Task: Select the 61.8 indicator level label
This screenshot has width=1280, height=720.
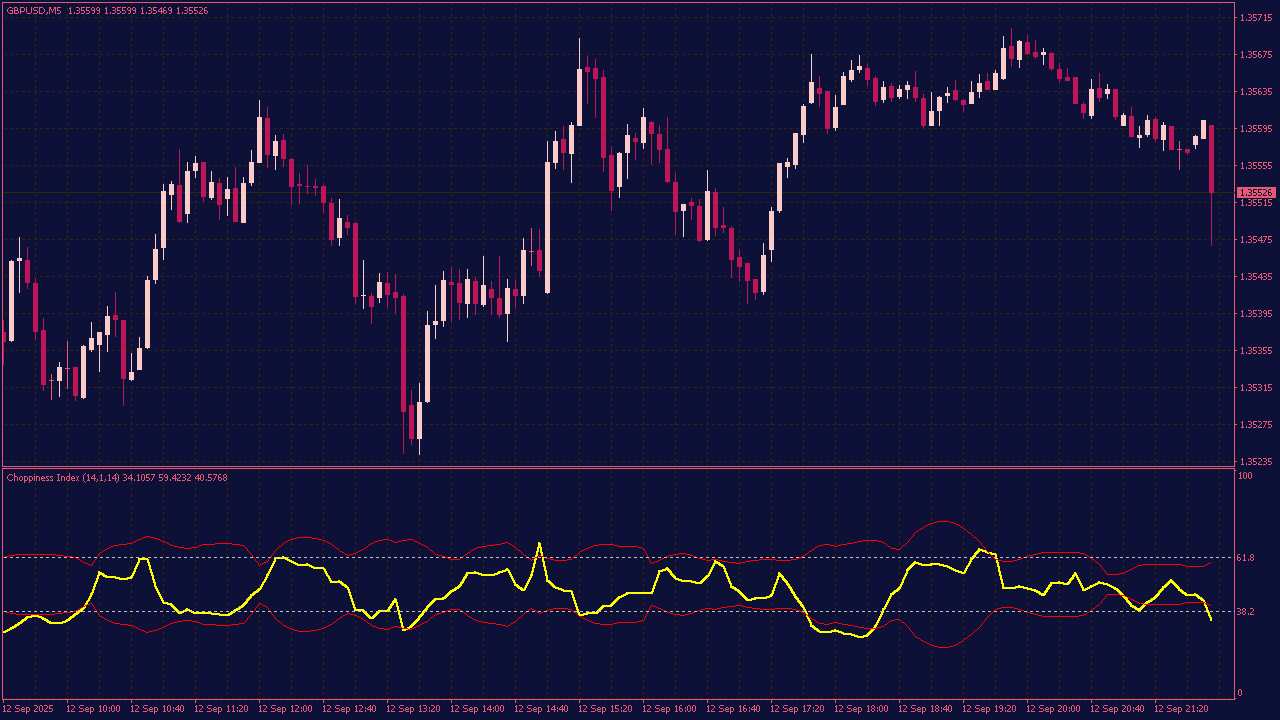Action: coord(1246,557)
